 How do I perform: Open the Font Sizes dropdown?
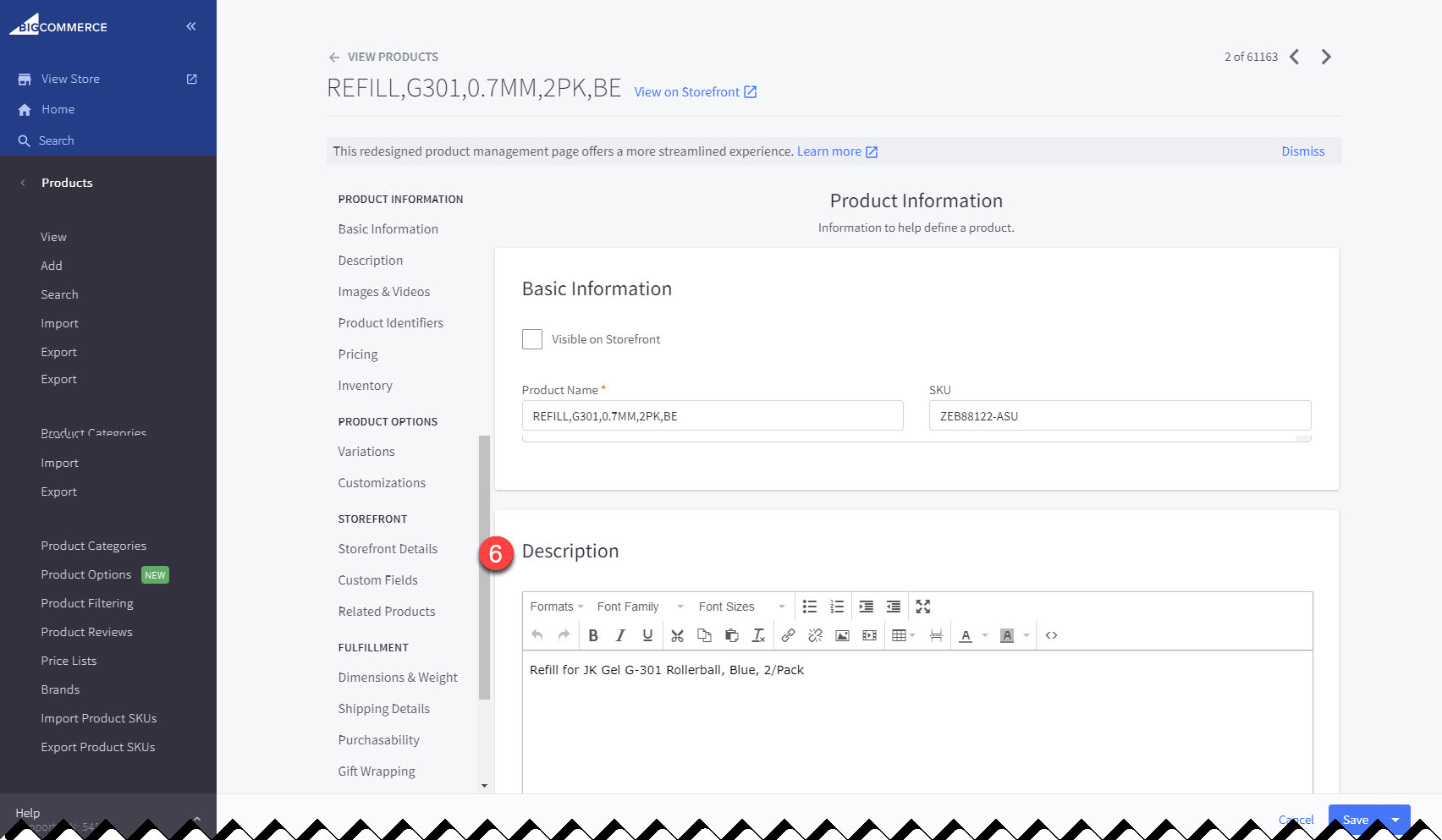coord(741,607)
